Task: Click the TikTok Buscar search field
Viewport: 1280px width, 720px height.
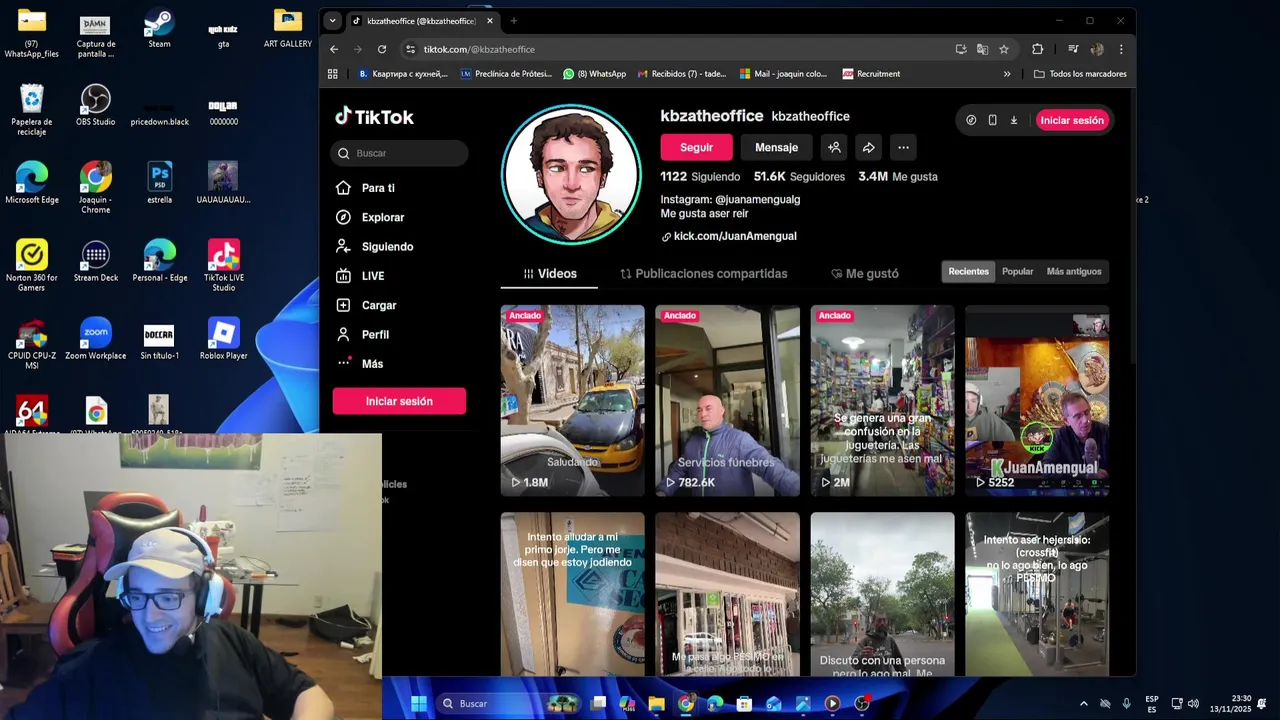Action: [399, 153]
